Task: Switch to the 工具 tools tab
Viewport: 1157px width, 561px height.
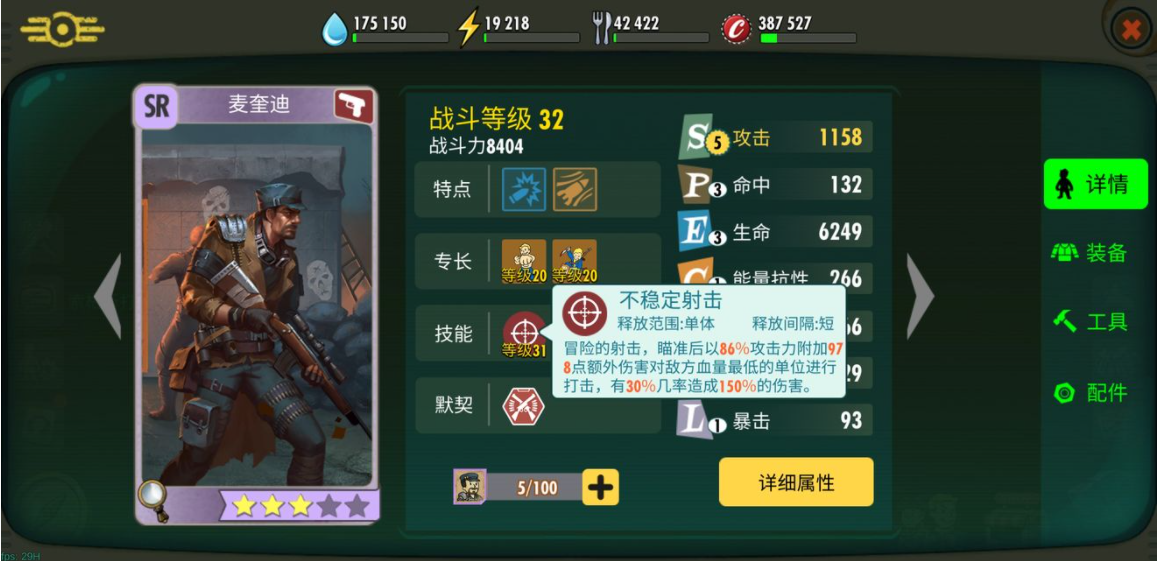Action: tap(1090, 322)
